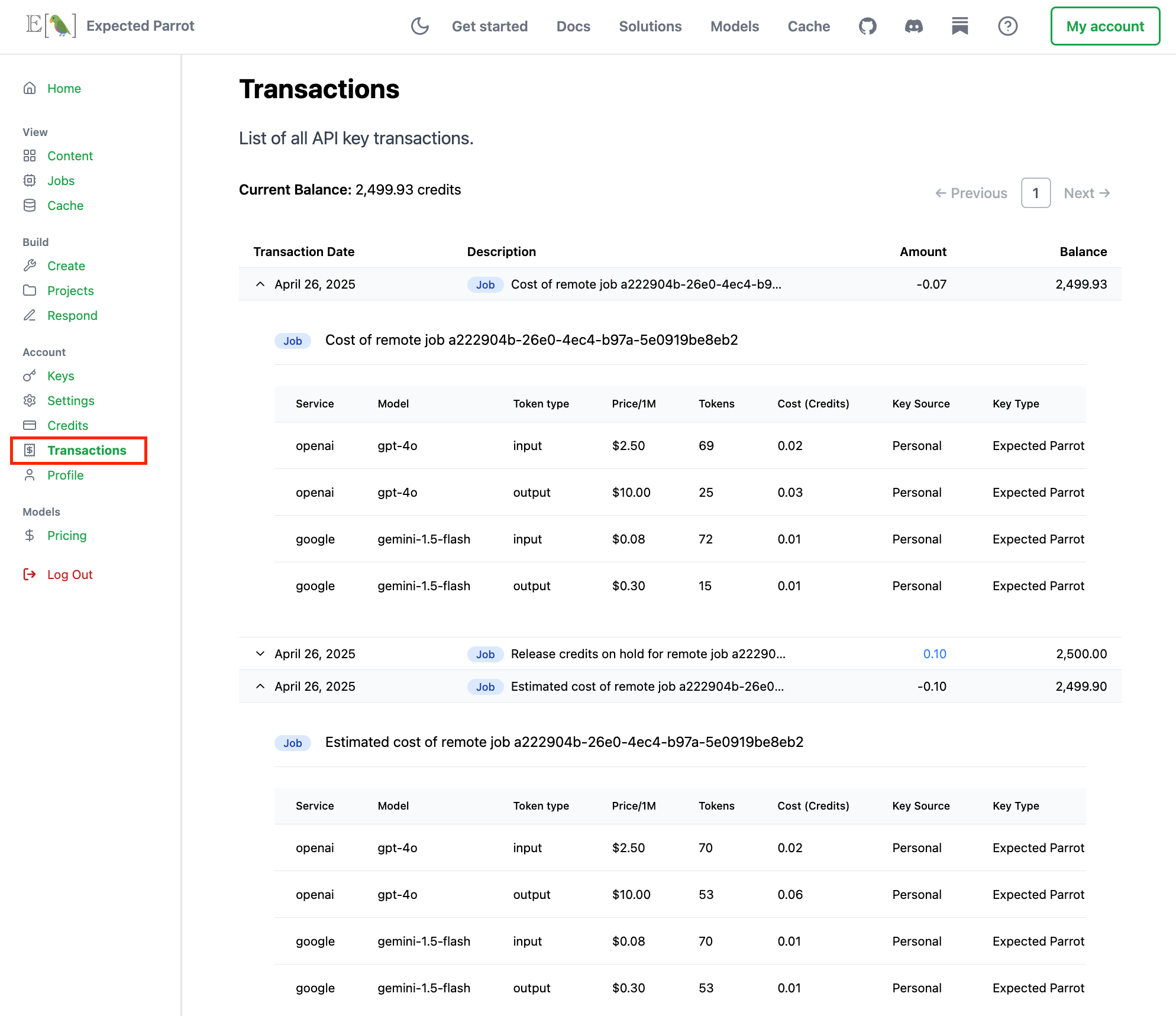Open the Models menu in top navigation
This screenshot has width=1176, height=1016.
coord(734,27)
